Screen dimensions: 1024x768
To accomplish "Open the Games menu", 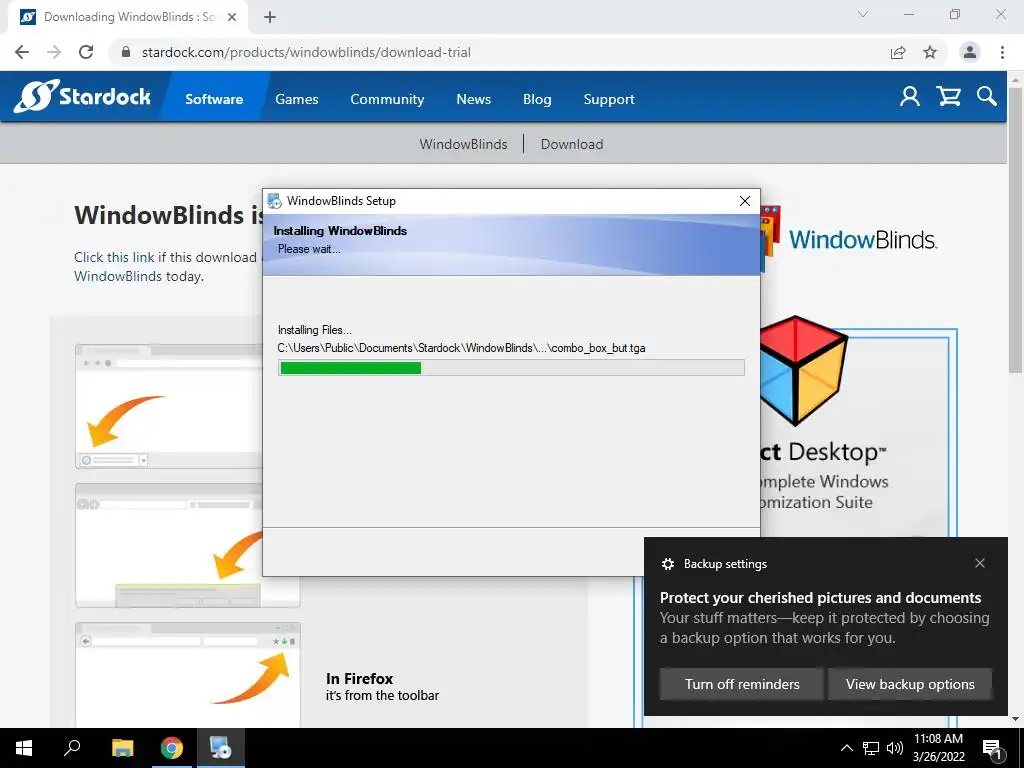I will 296,99.
